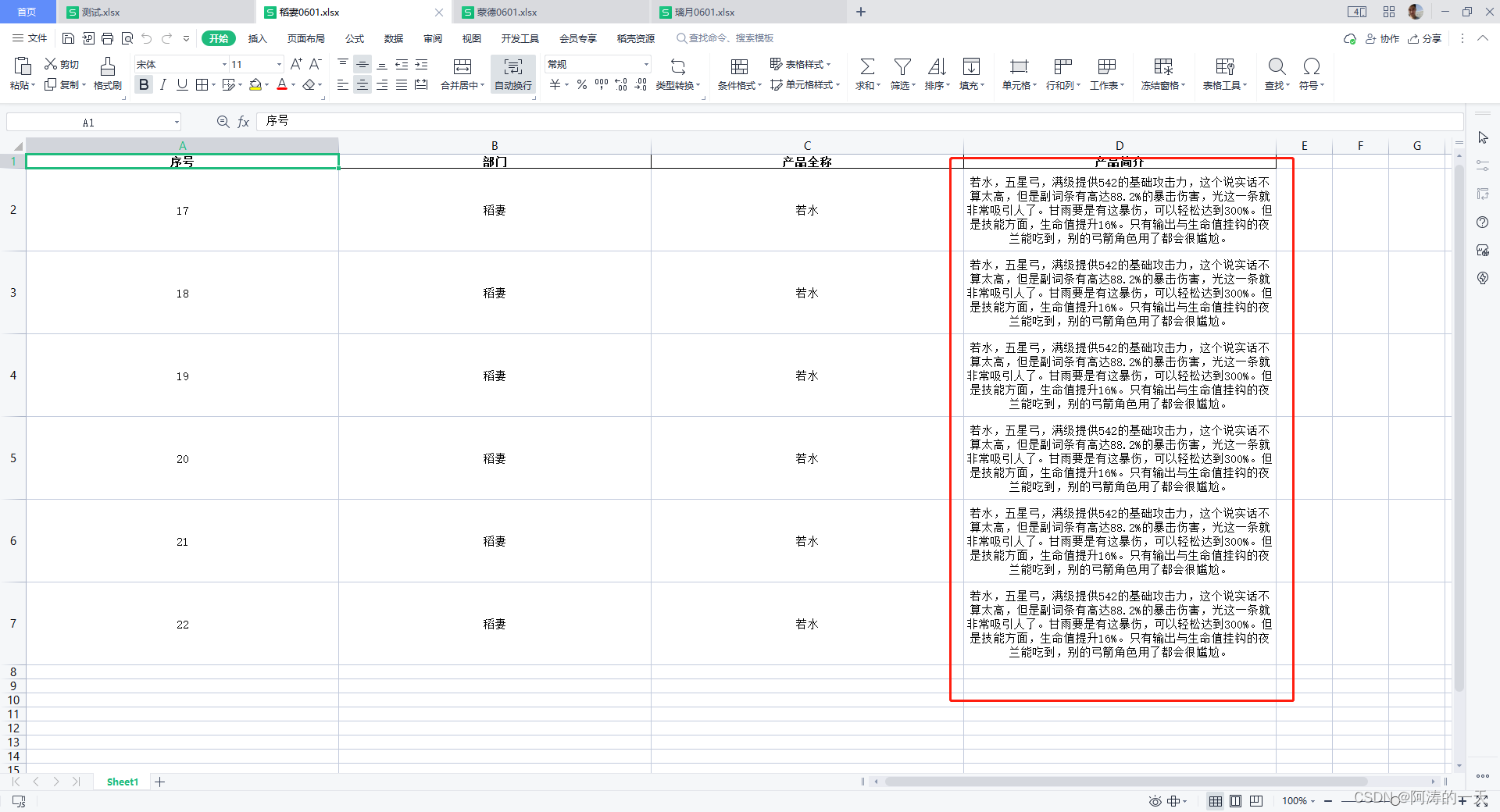This screenshot has height=812, width=1500.
Task: Toggle Bold formatting
Action: (x=144, y=84)
